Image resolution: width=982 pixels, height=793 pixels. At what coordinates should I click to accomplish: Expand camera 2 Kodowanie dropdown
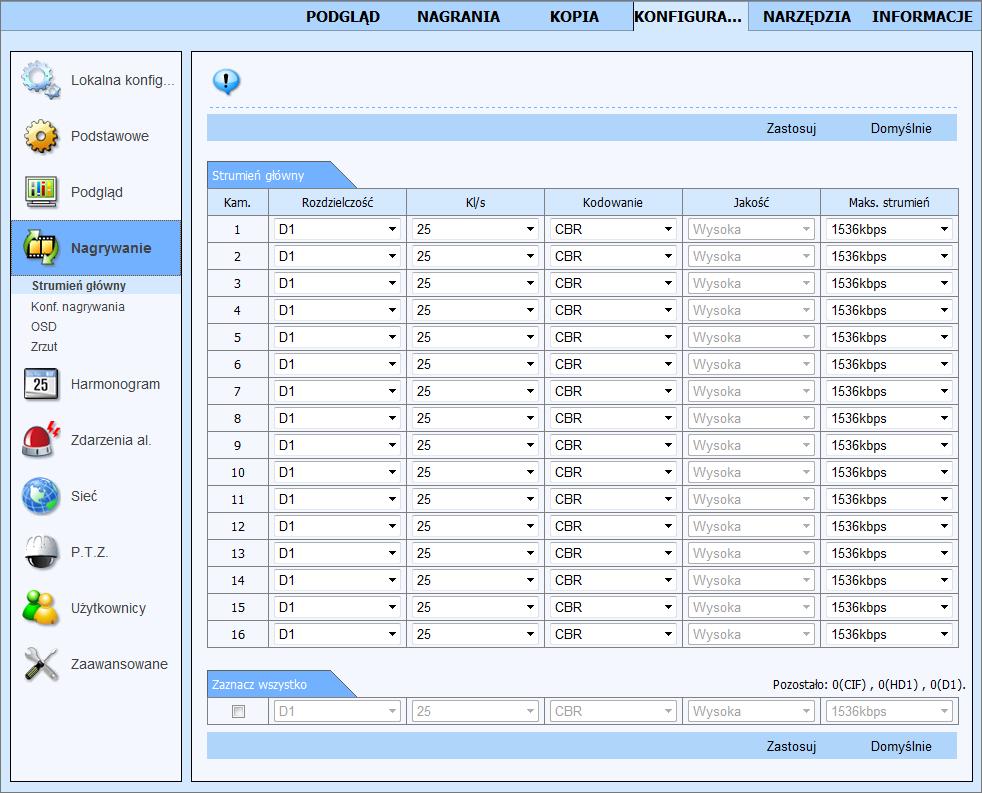tap(613, 256)
